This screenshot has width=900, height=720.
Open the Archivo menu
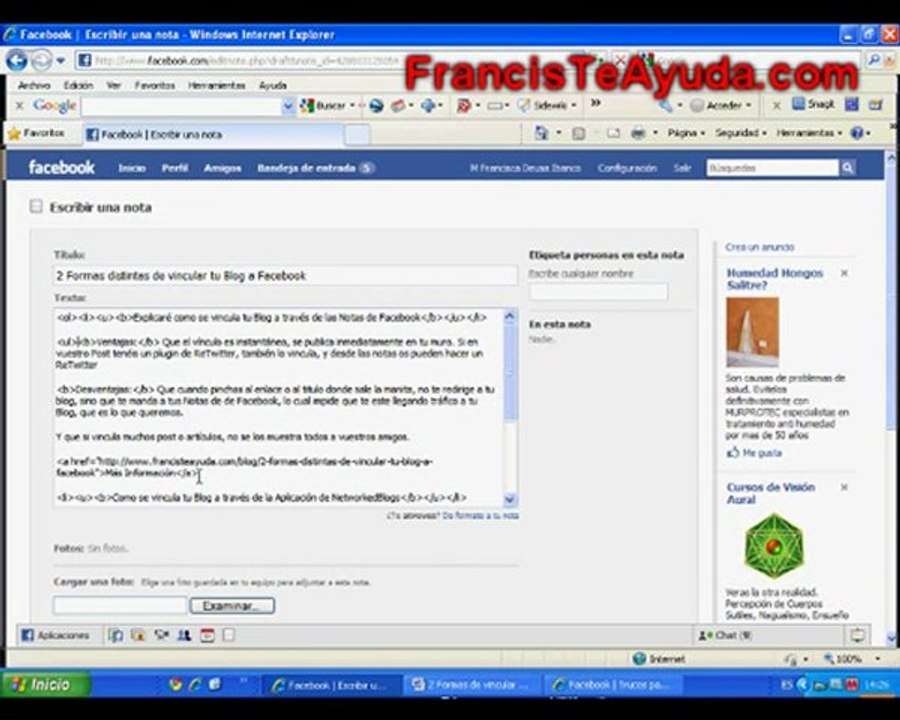point(34,85)
